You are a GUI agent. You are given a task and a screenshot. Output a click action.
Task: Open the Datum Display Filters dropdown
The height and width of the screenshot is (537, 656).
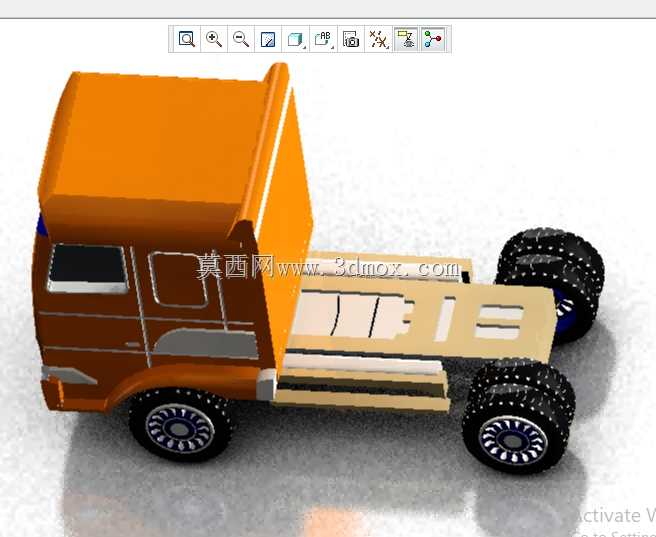[x=379, y=39]
